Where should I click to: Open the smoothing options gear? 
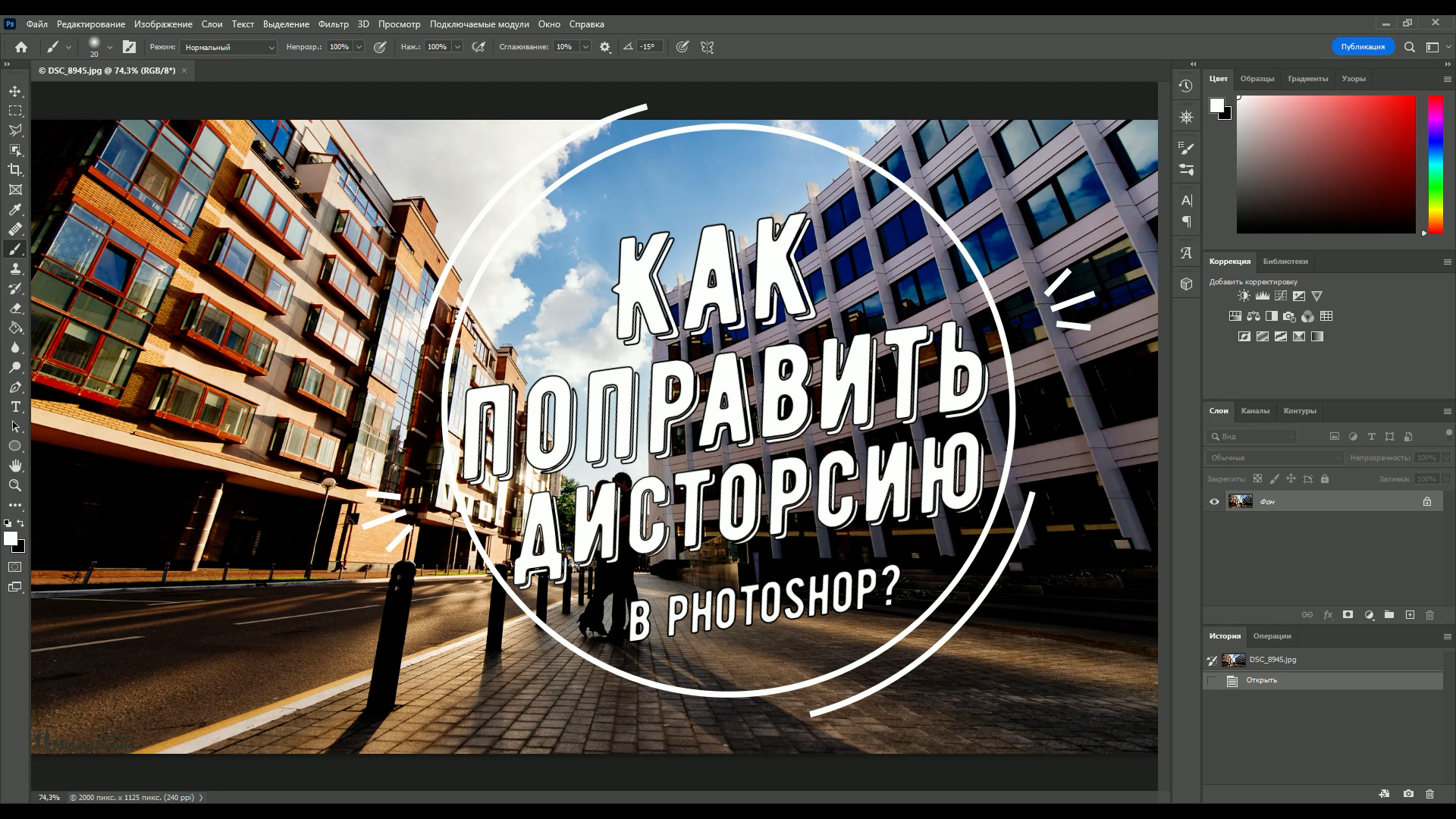coord(604,47)
